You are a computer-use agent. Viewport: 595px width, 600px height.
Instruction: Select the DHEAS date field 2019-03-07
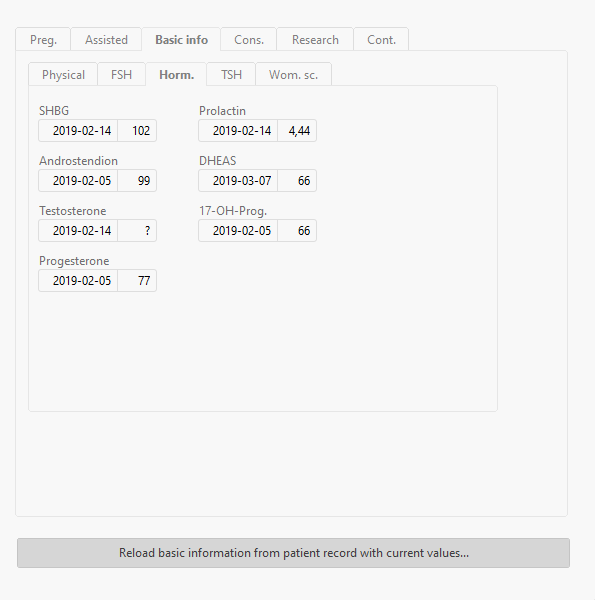click(238, 181)
